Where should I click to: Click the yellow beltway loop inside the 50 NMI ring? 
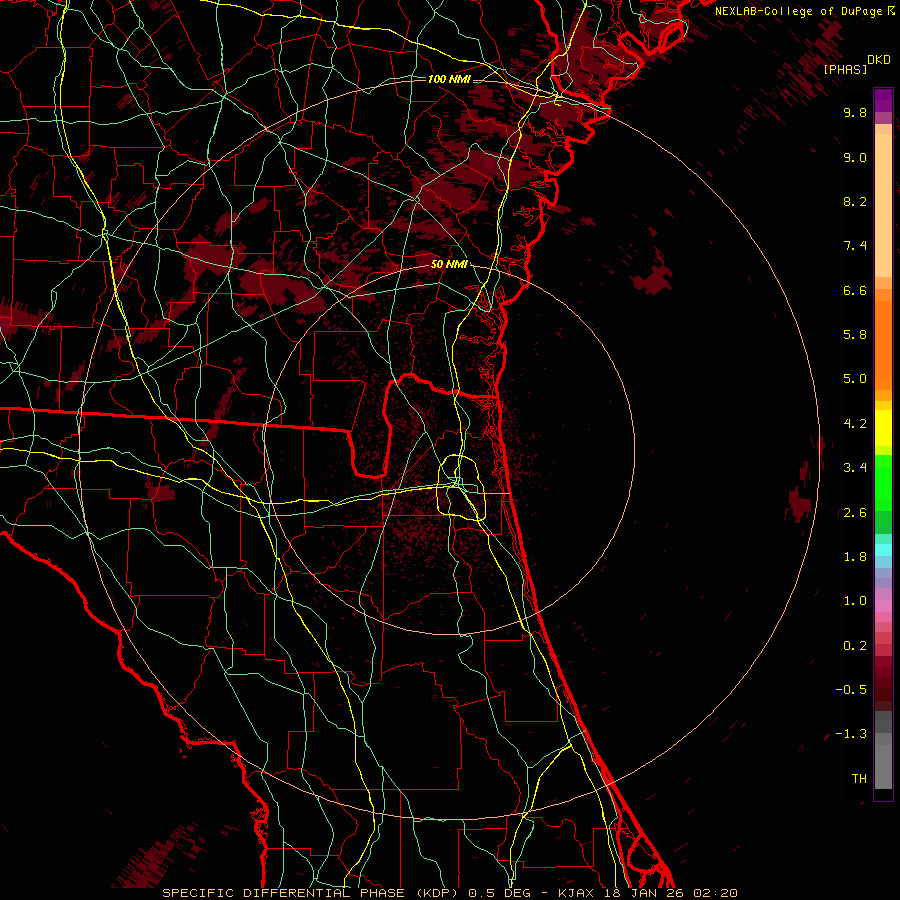[461, 487]
